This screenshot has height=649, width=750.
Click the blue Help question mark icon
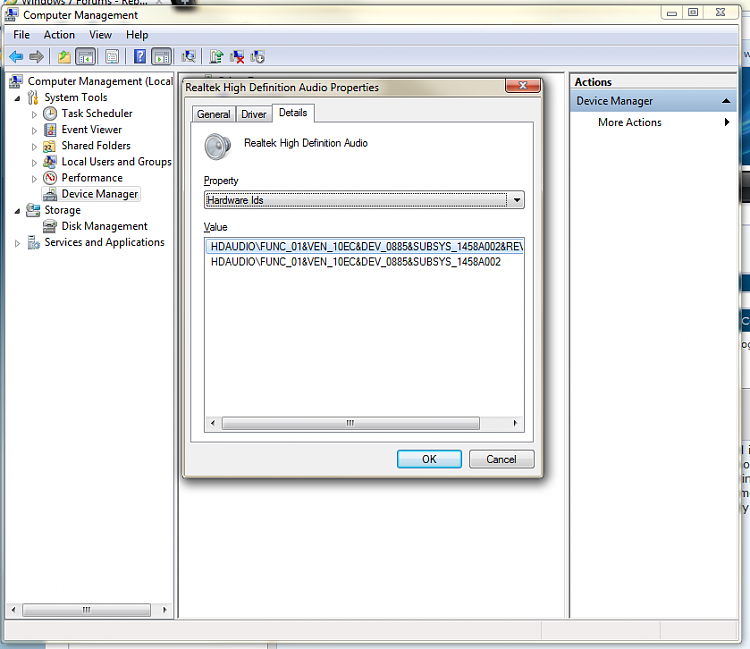coord(140,57)
